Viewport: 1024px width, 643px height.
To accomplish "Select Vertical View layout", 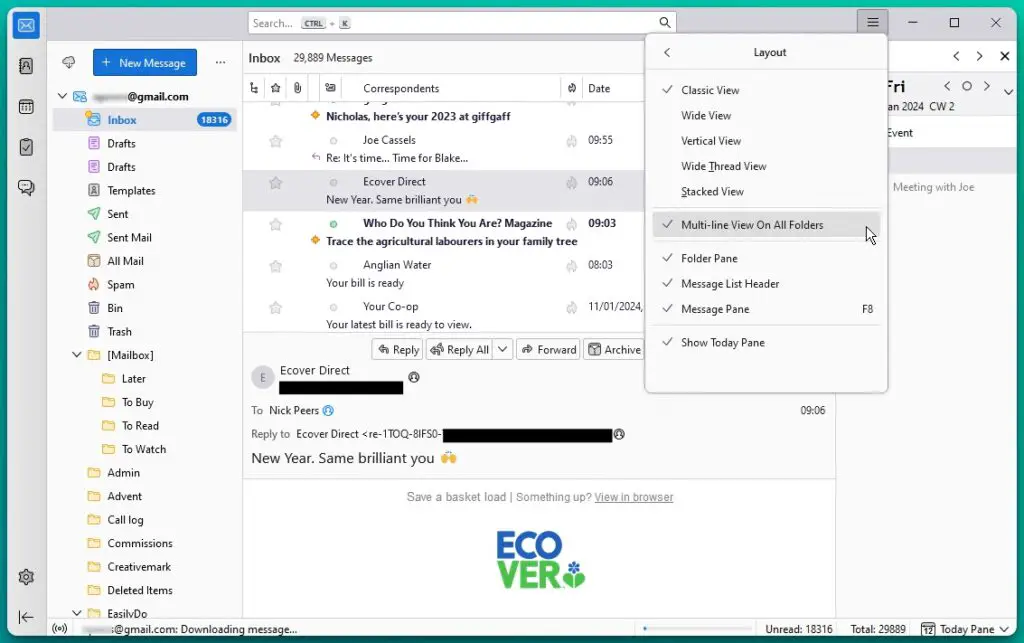I will coord(711,141).
